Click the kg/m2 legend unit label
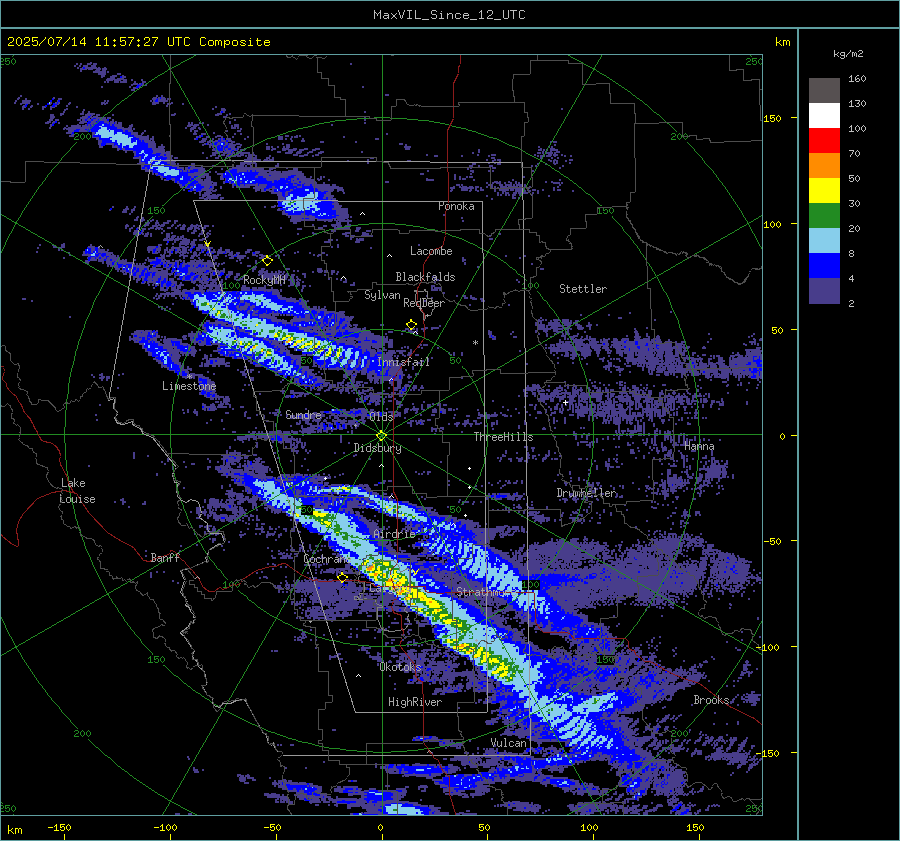This screenshot has width=900, height=841. point(848,54)
